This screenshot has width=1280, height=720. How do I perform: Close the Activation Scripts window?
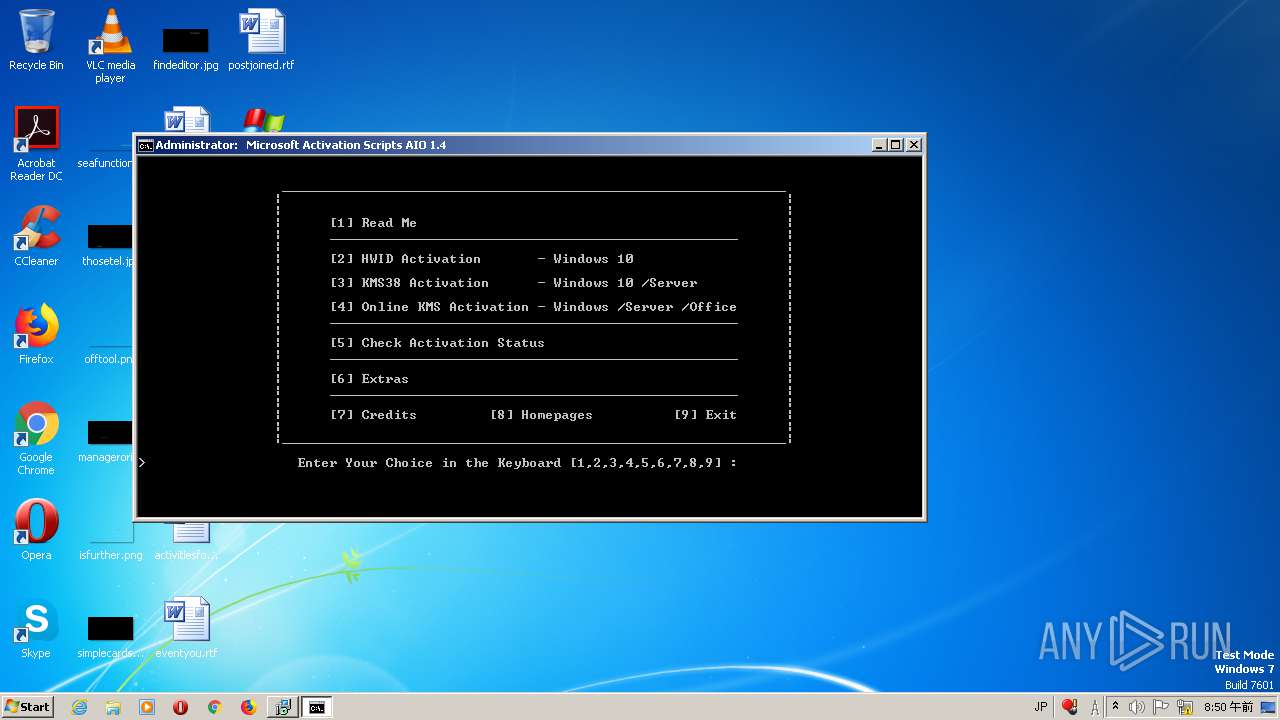913,145
